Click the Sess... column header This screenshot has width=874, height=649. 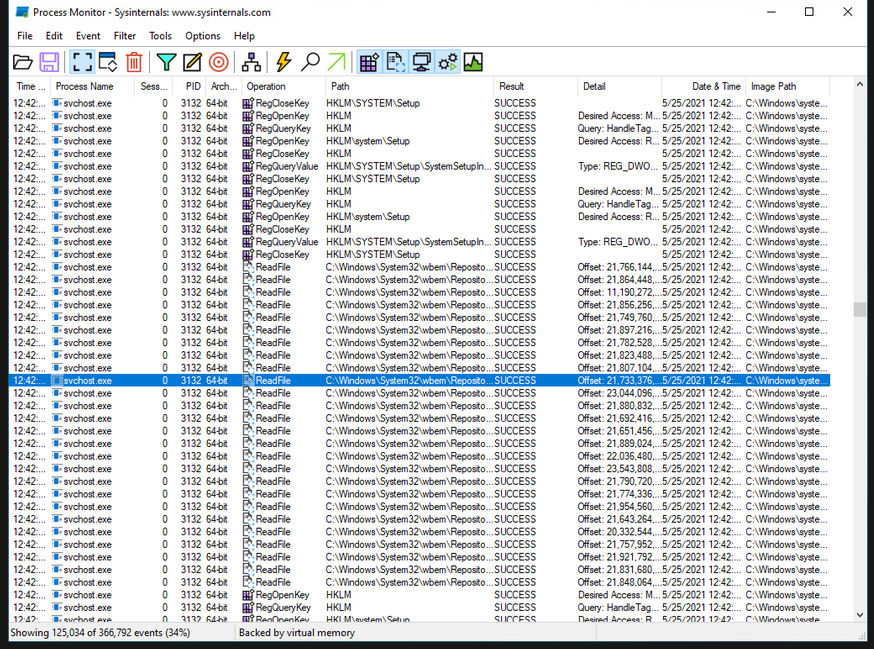(x=153, y=86)
